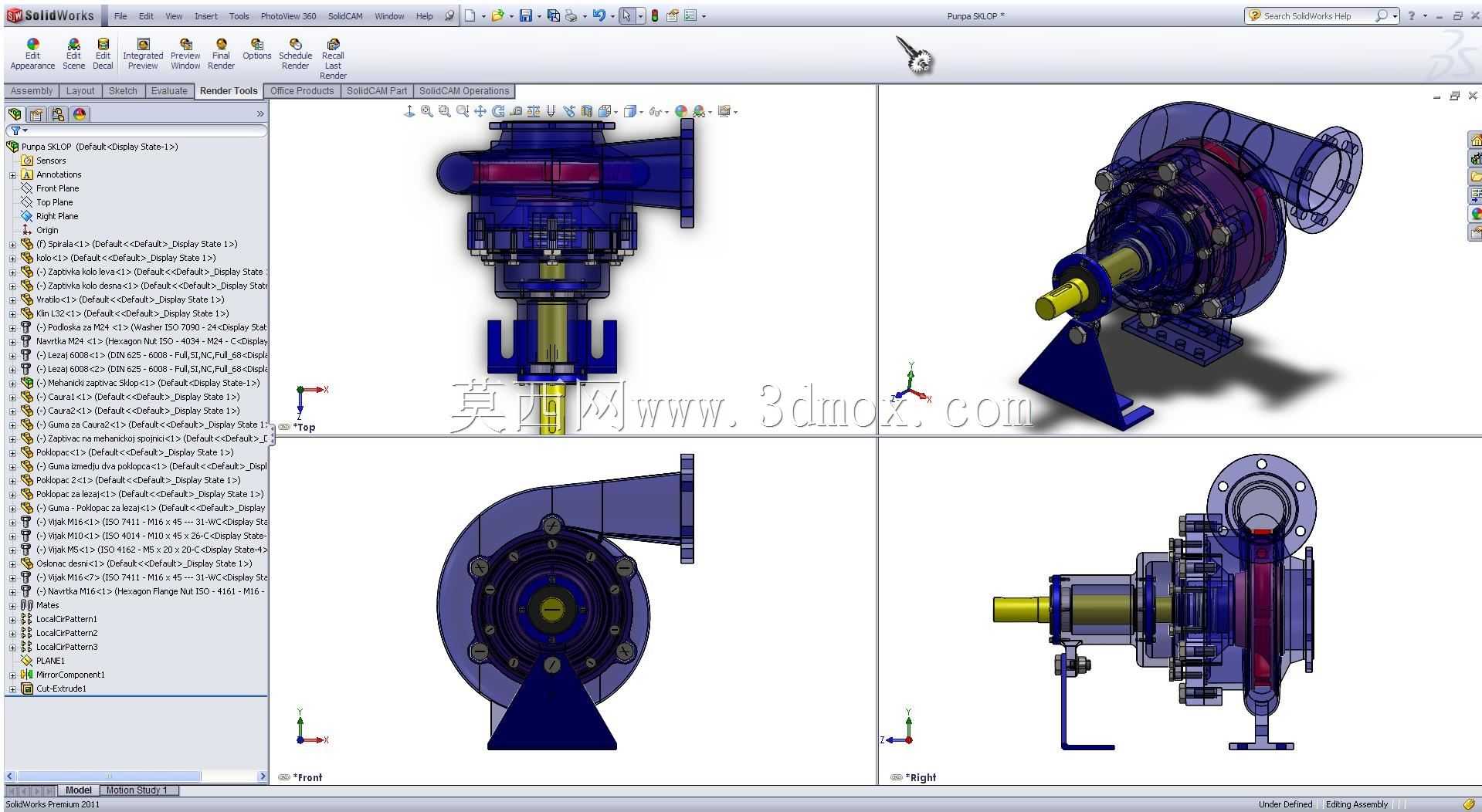The width and height of the screenshot is (1482, 812).
Task: Select the Edit Decal tool
Action: point(103,54)
